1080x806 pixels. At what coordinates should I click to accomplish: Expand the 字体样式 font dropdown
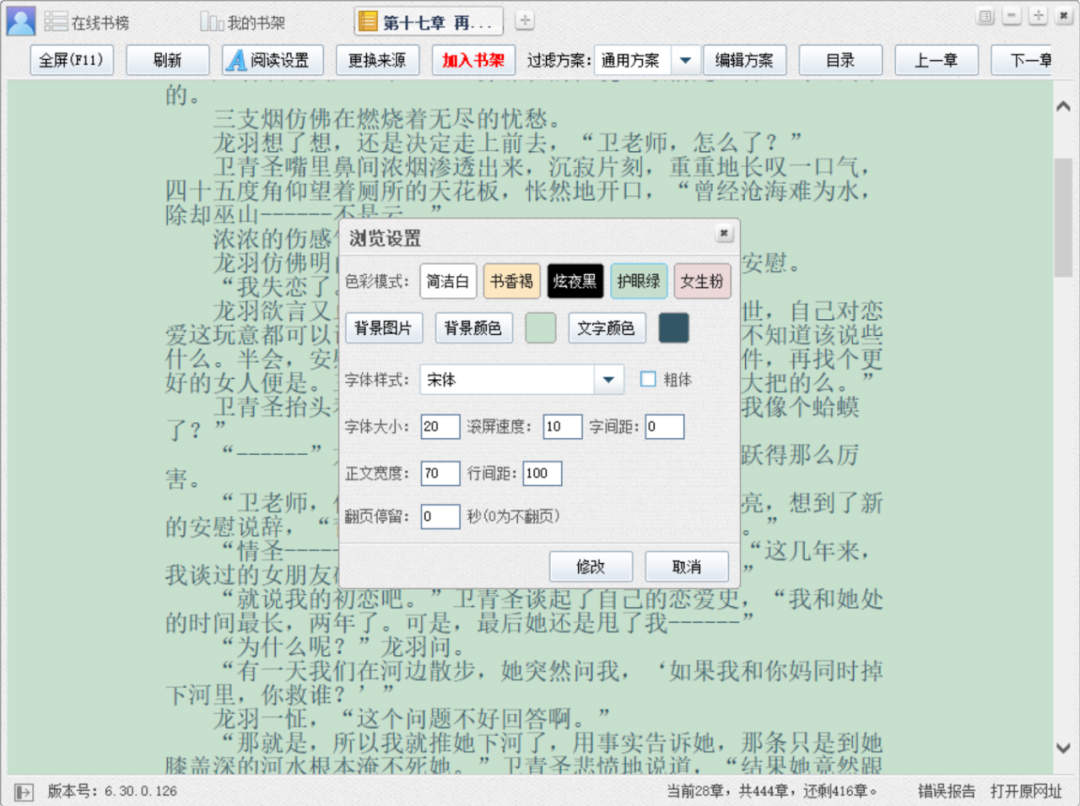608,380
